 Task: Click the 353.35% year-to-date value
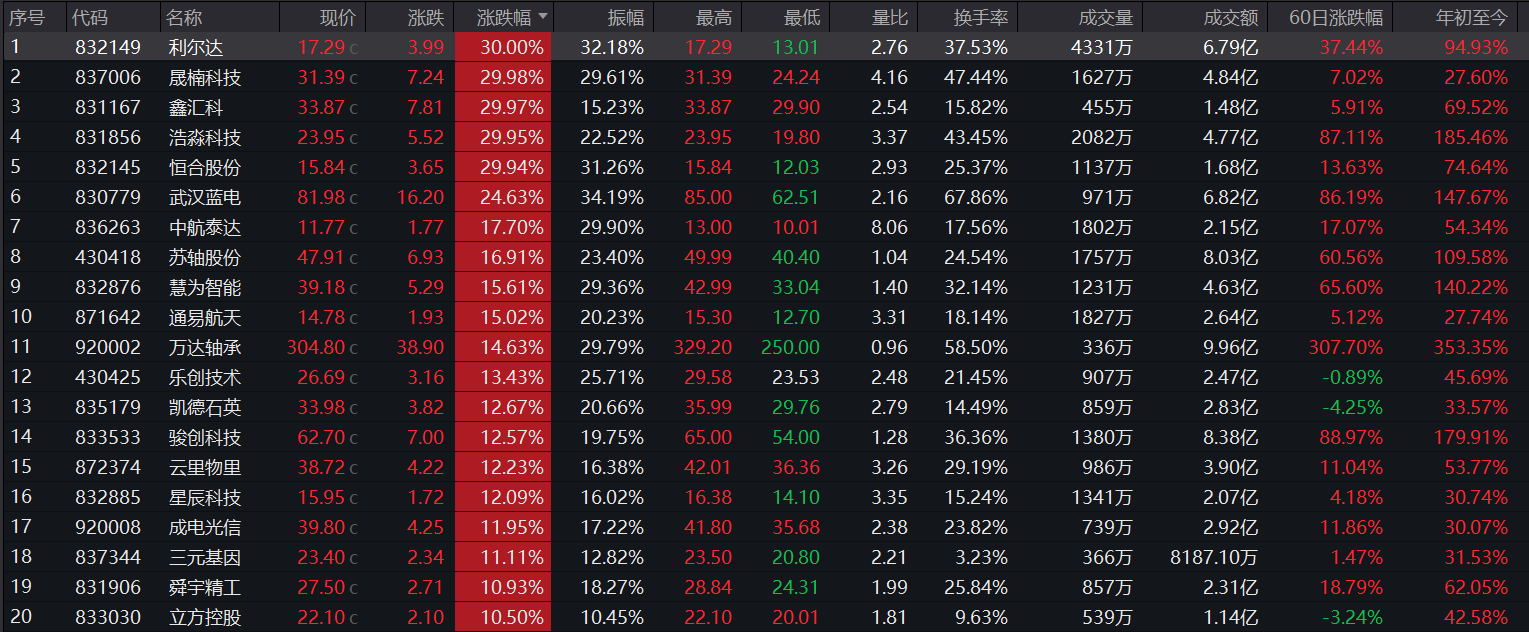[x=1472, y=347]
